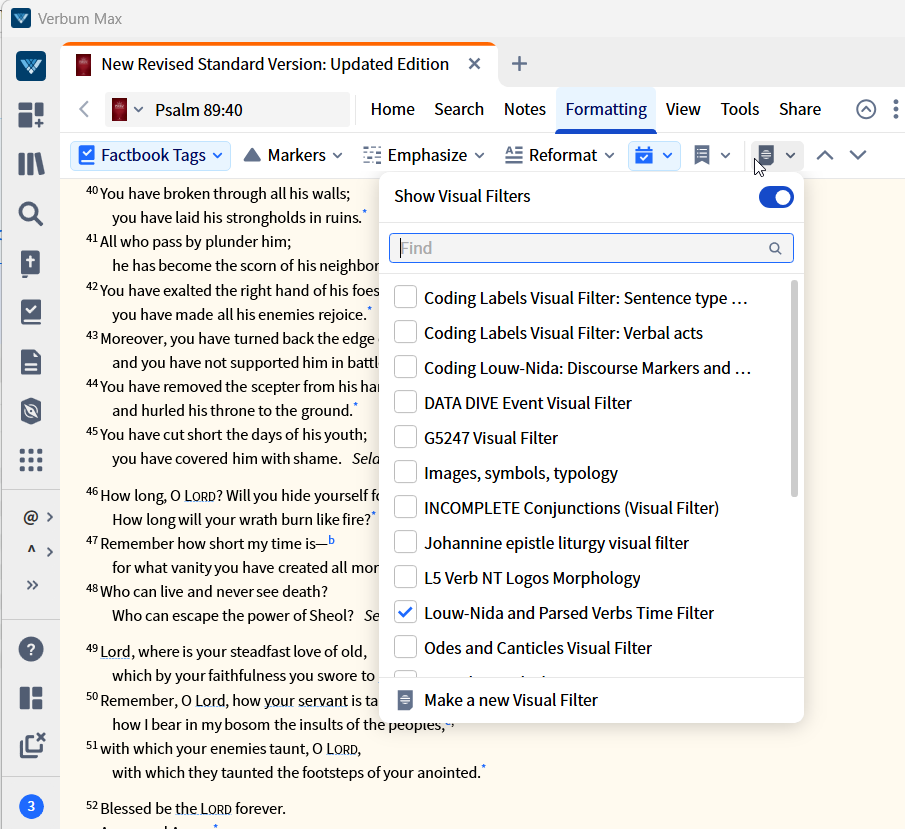Switch to the View tab

coord(683,109)
